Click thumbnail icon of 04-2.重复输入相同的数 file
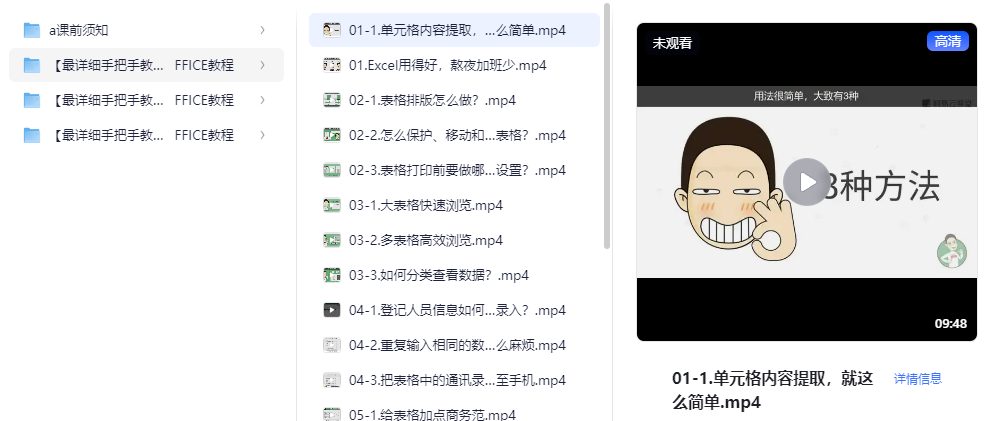 click(332, 345)
